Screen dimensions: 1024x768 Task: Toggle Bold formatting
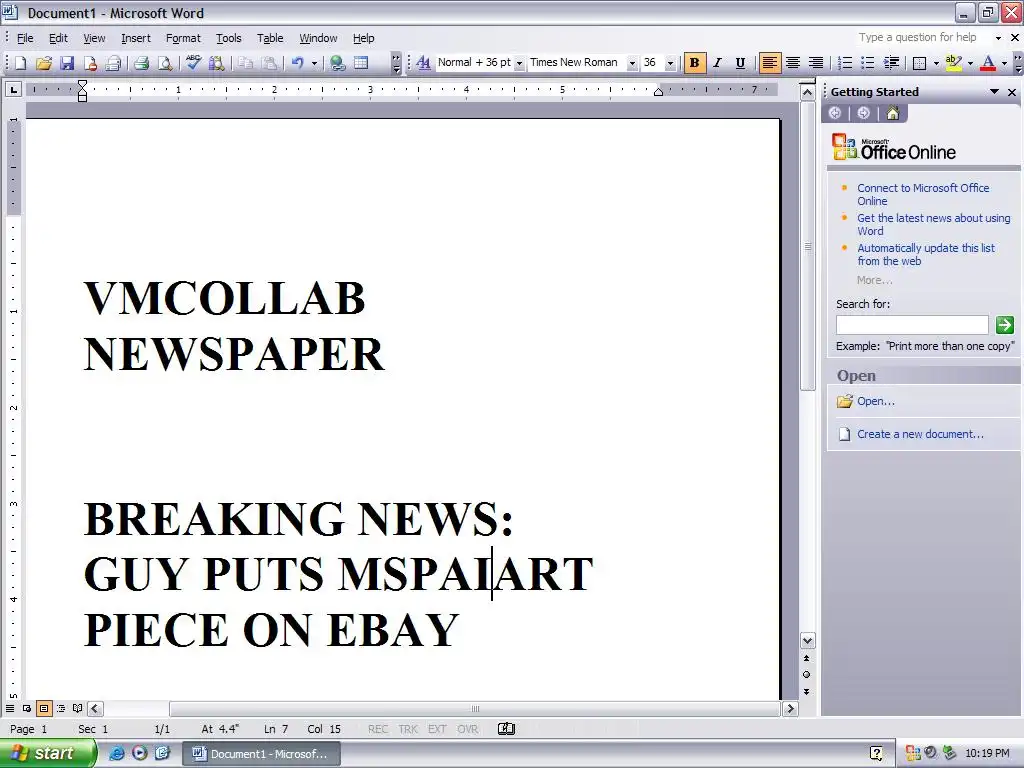tap(694, 63)
